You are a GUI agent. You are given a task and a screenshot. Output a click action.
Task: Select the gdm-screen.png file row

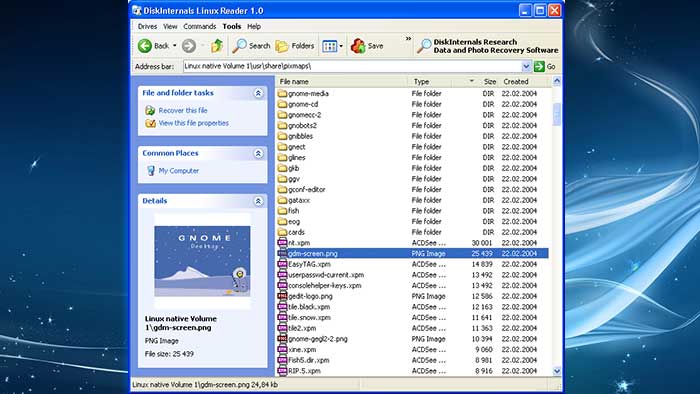click(412, 253)
